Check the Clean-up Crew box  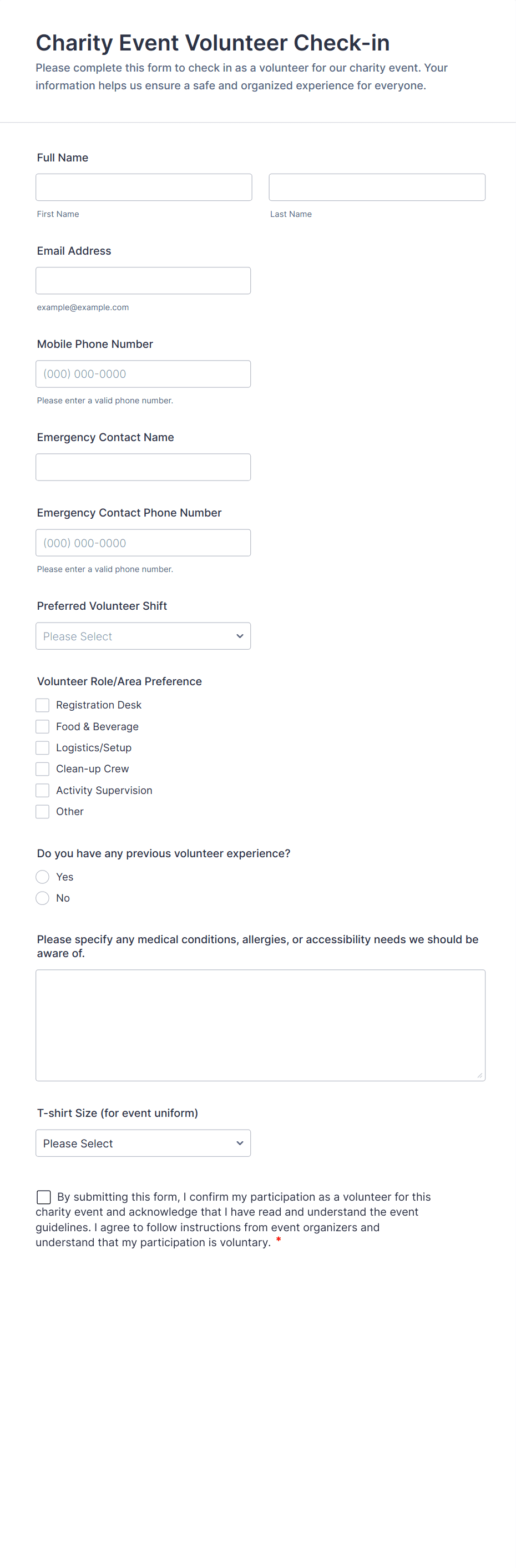43,769
